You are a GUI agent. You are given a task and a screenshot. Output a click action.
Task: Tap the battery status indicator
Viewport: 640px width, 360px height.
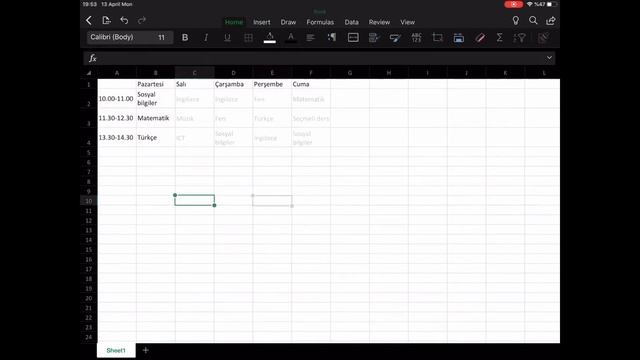point(552,4)
